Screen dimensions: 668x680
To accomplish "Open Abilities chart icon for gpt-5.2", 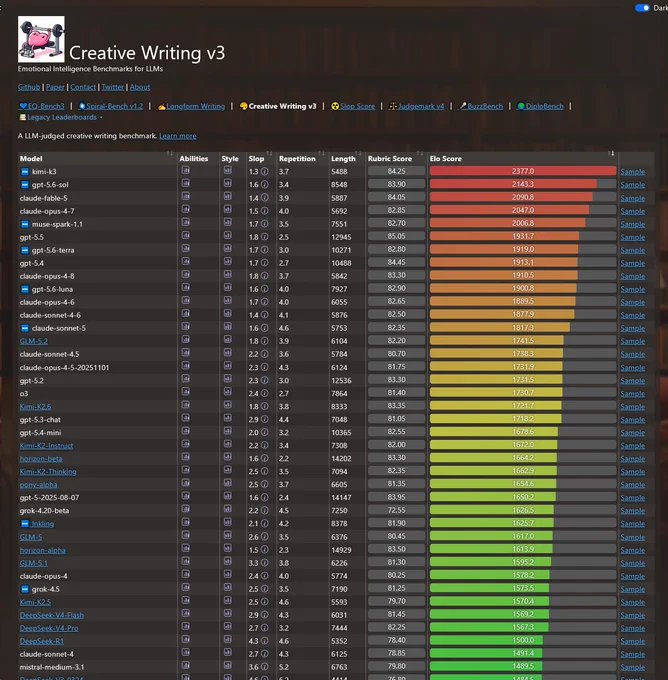I will pyautogui.click(x=185, y=379).
